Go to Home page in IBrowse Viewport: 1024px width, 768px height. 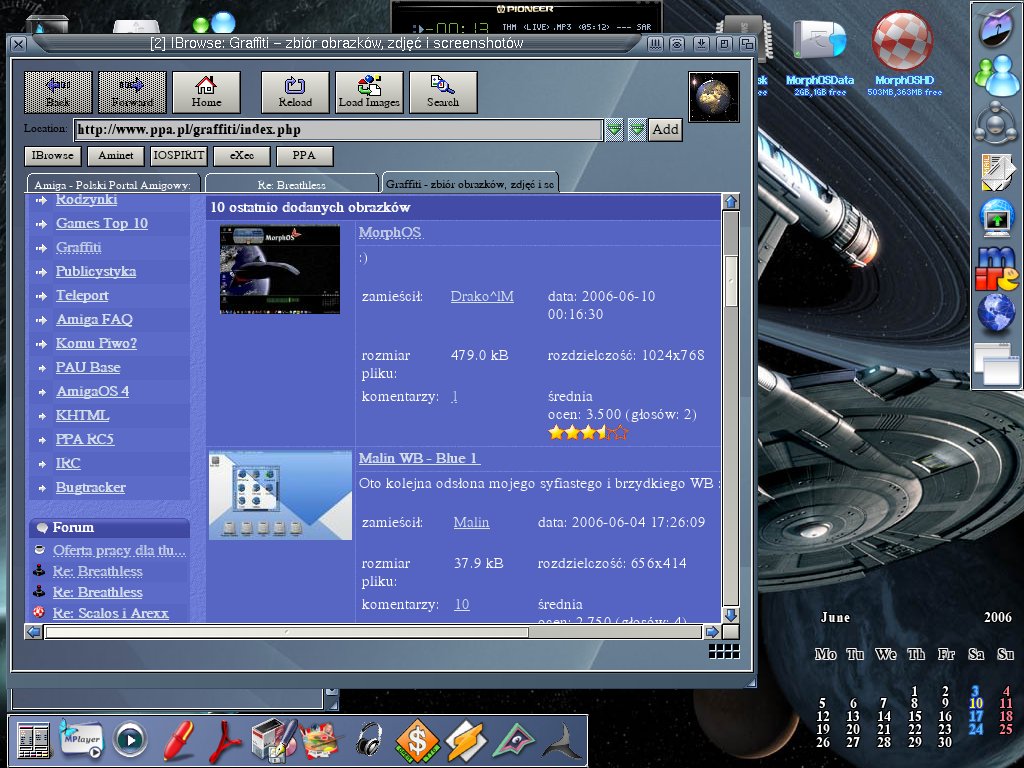206,92
